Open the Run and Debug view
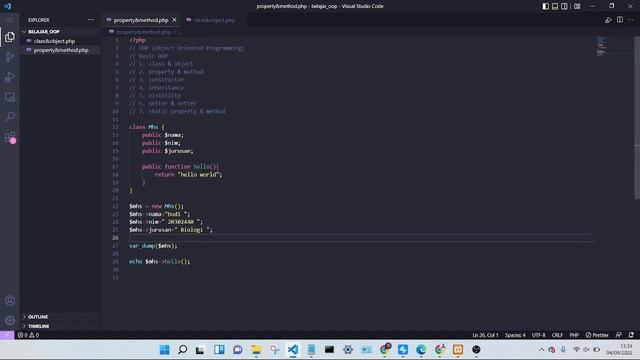640x360 pixels. point(10,77)
